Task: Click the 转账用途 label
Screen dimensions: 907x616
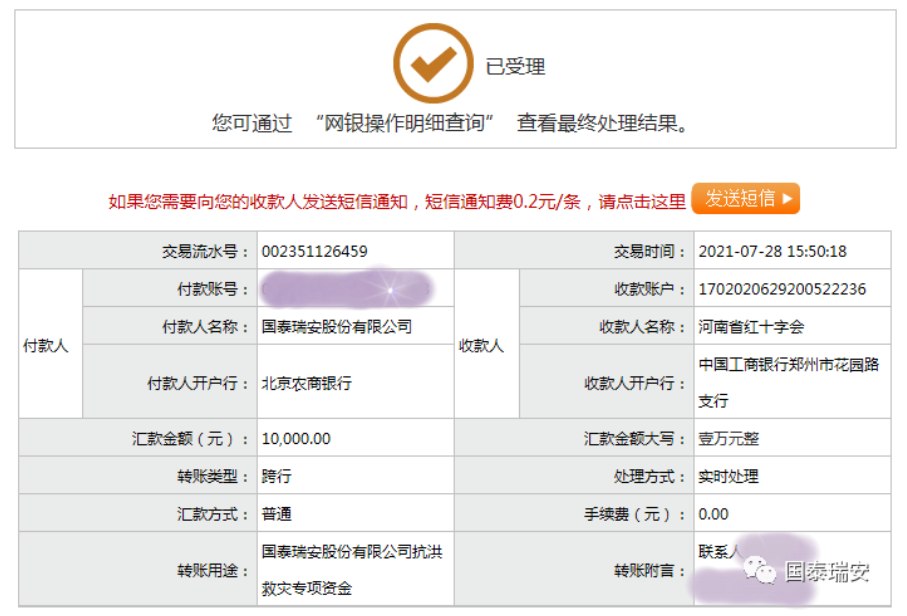Action: pyautogui.click(x=212, y=570)
